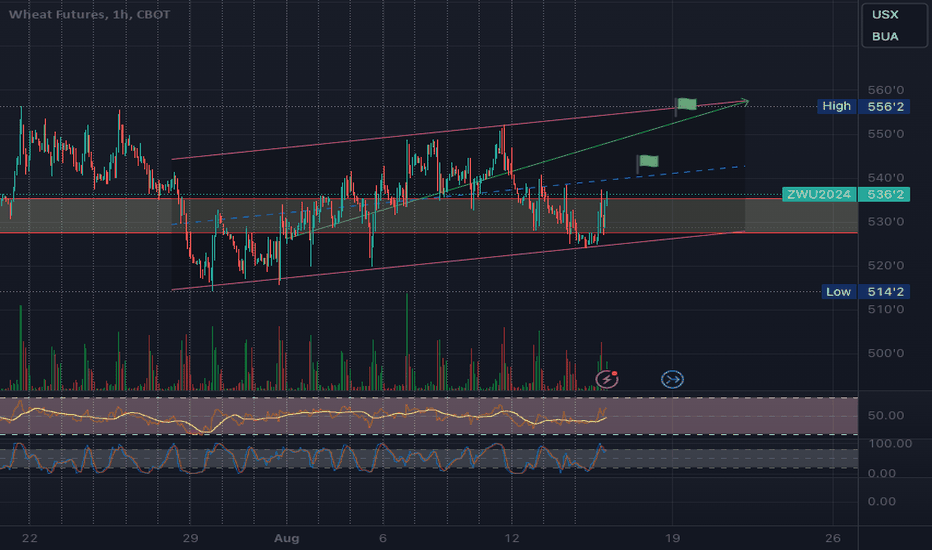Click the BUA unit label
This screenshot has width=932, height=550.
pyautogui.click(x=885, y=37)
